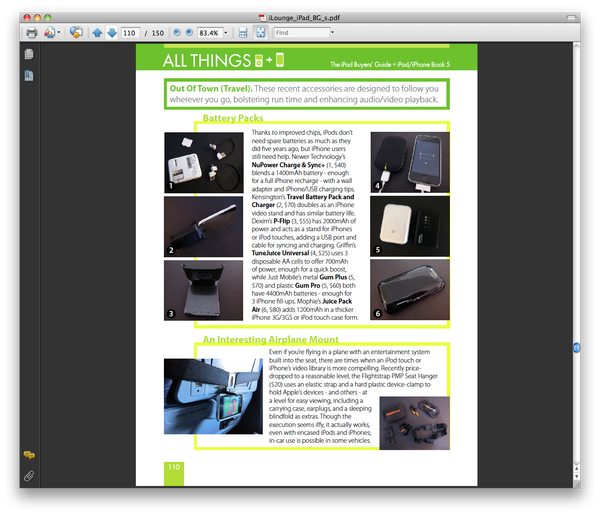Viewport: 600px width, 515px height.
Task: Click the "Out Of Town (Travel)." text
Action: (211, 88)
